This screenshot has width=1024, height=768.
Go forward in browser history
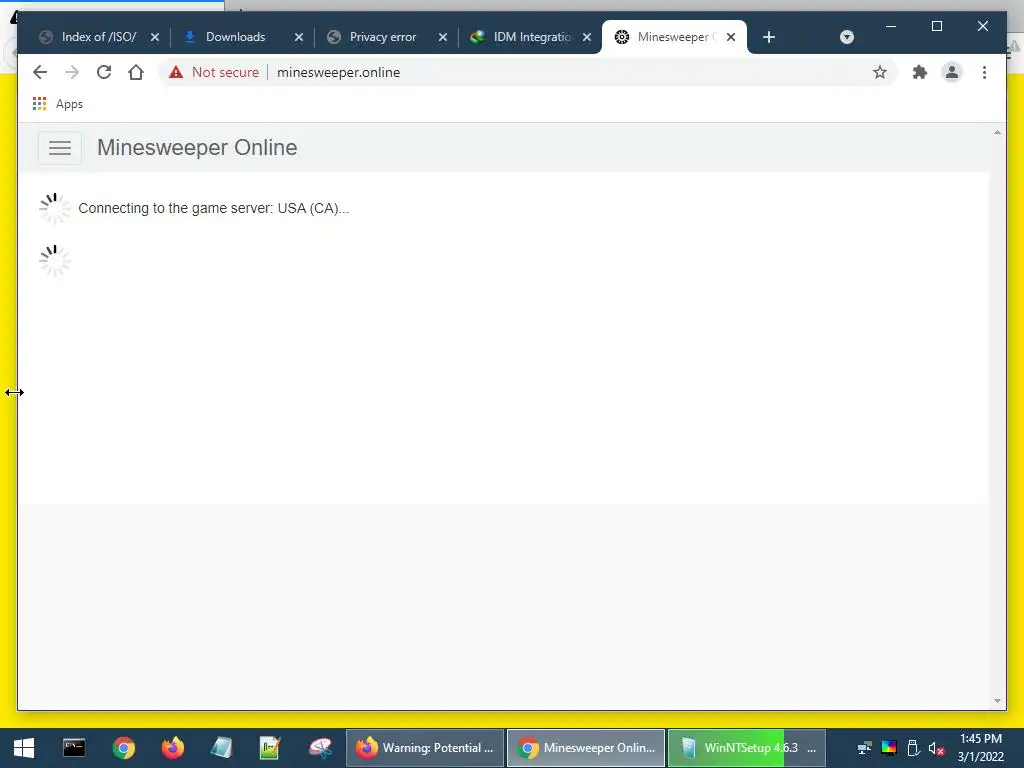72,72
